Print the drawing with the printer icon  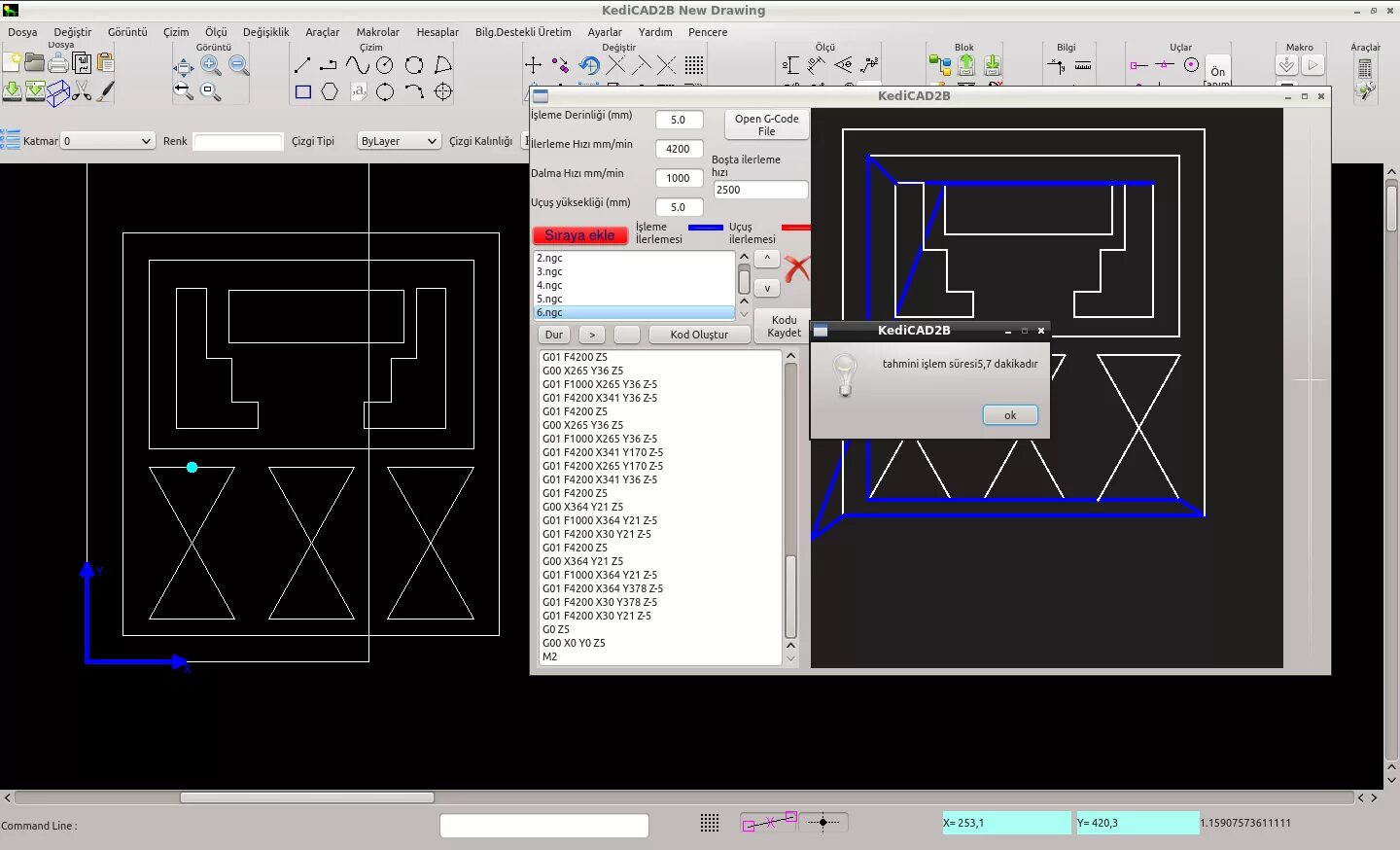[58, 63]
